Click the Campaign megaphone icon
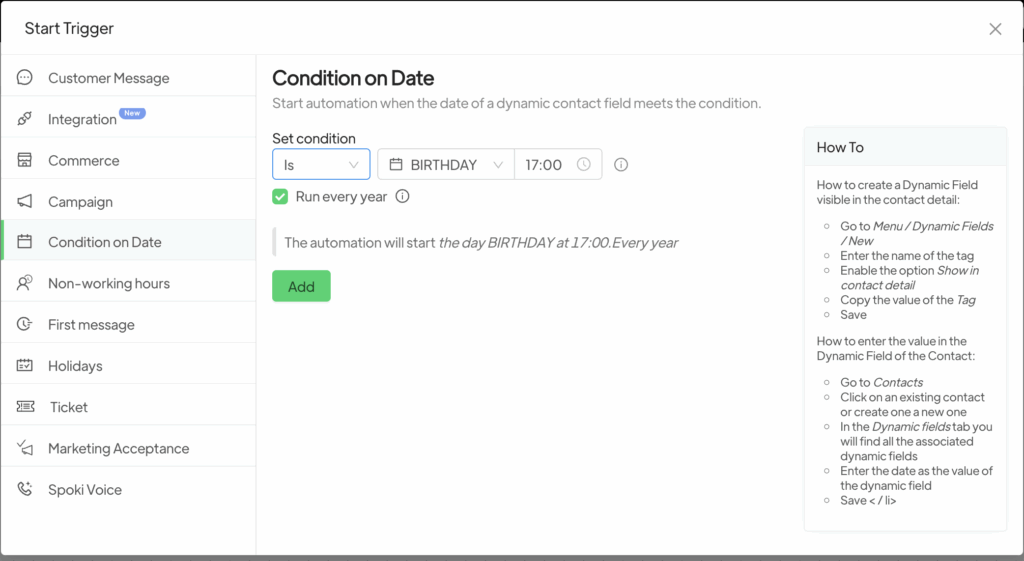The height and width of the screenshot is (561, 1024). point(25,201)
